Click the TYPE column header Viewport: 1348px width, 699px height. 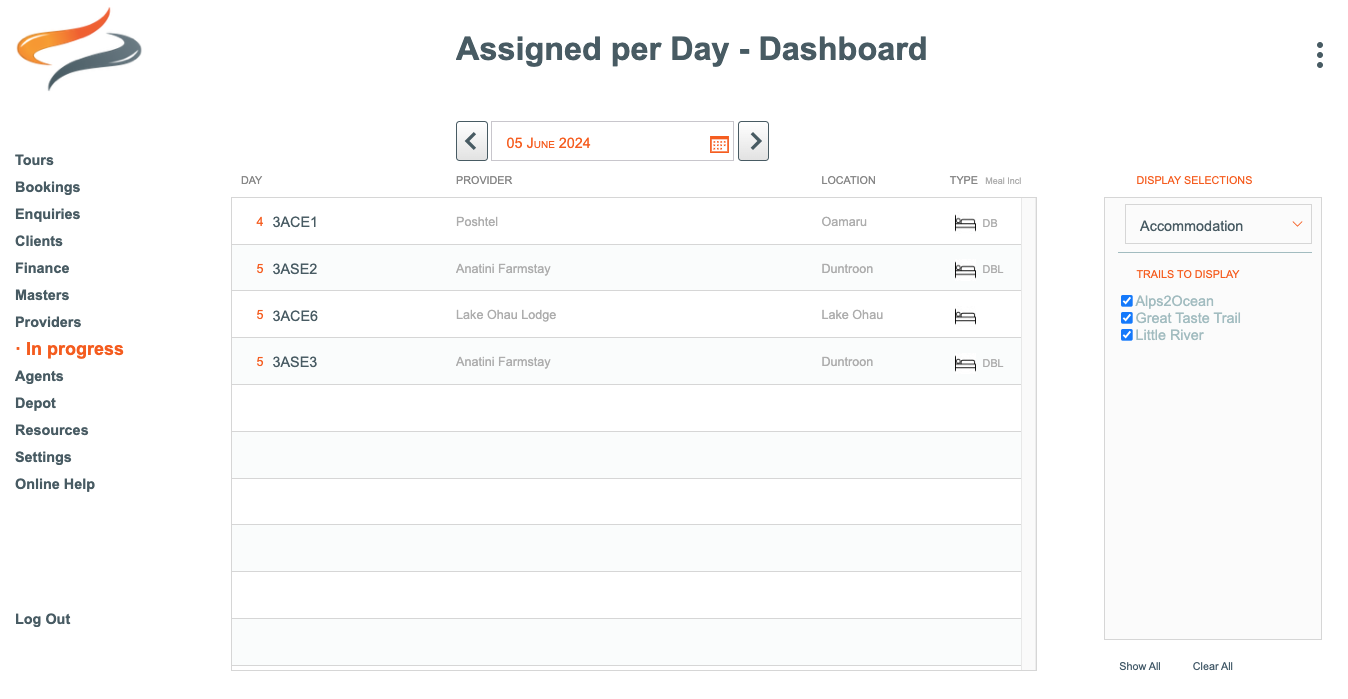(x=964, y=180)
